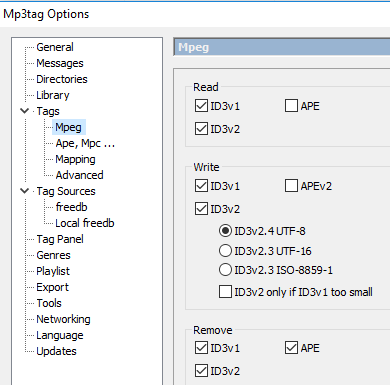Select Advanced under Tags
Image resolution: width=390 pixels, height=385 pixels.
79,175
